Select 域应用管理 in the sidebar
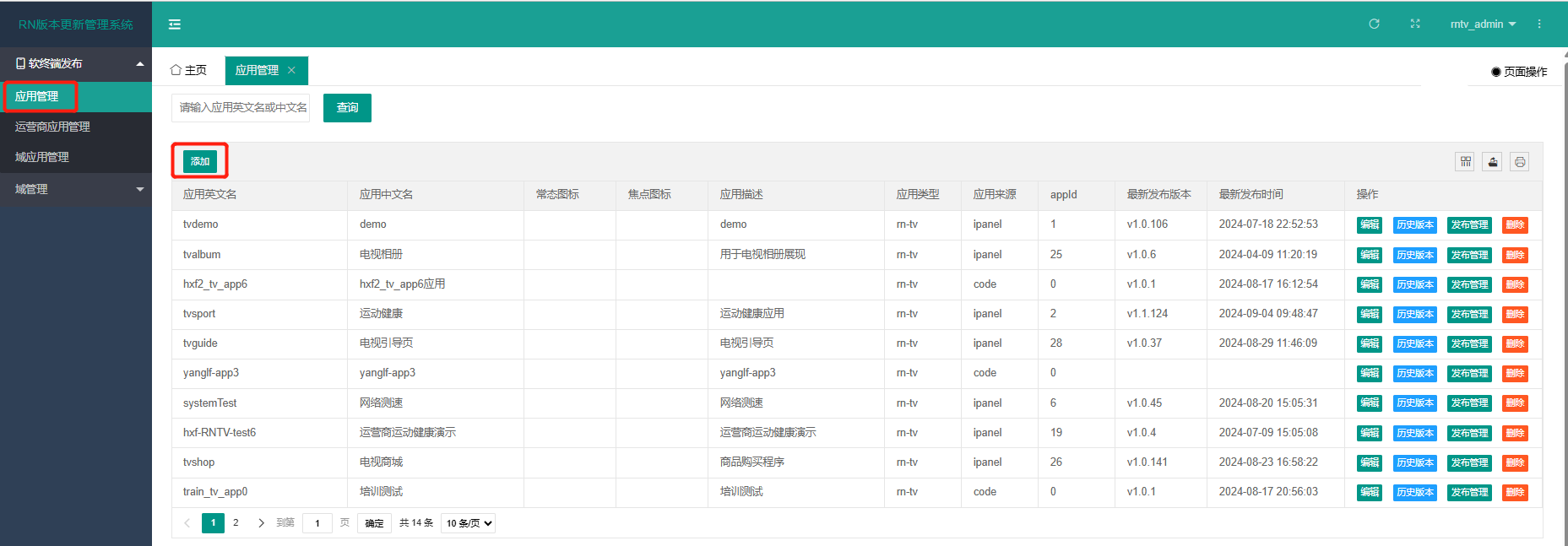This screenshot has height=546, width=1568. (42, 157)
